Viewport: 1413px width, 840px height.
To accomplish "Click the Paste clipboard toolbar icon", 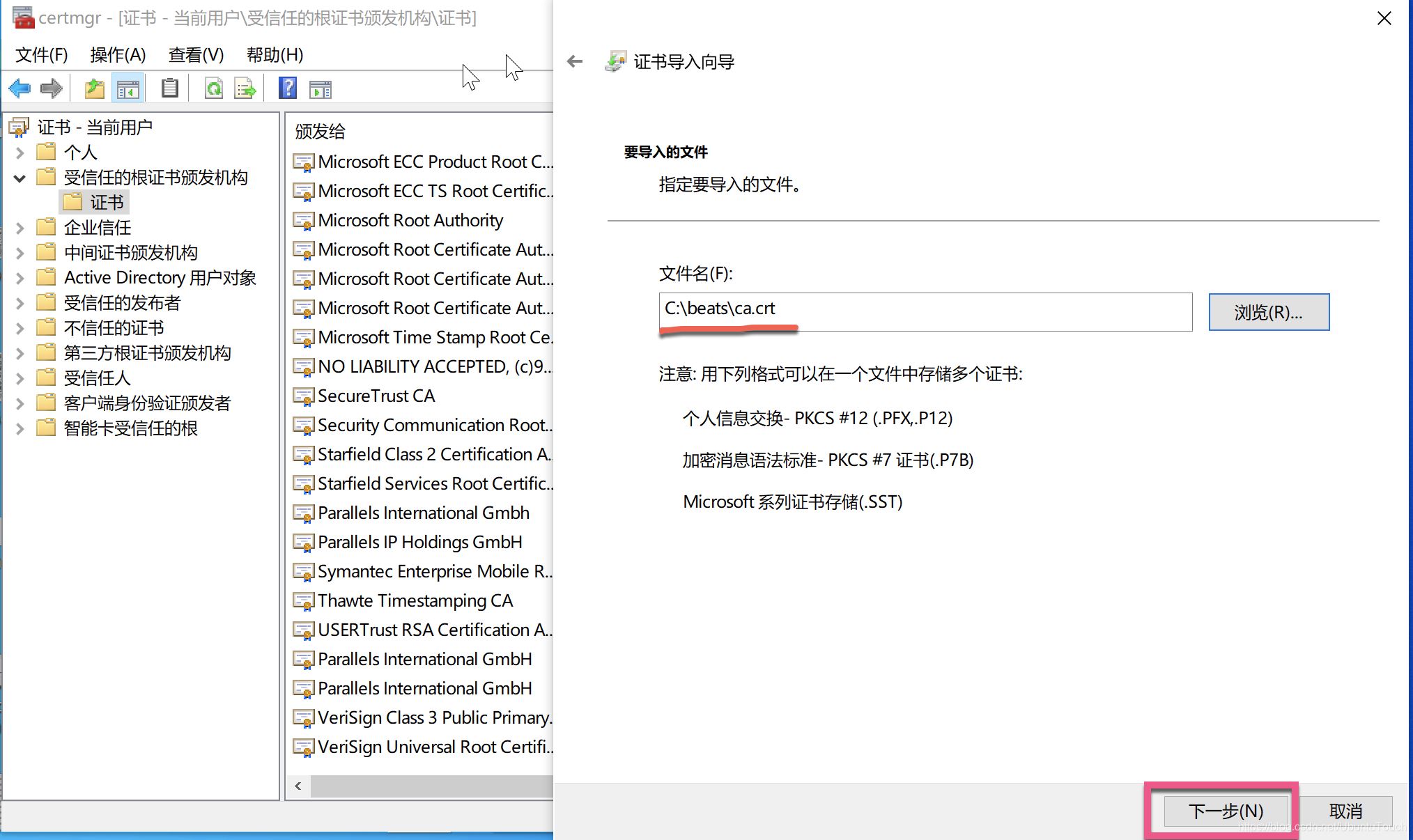I will (169, 88).
